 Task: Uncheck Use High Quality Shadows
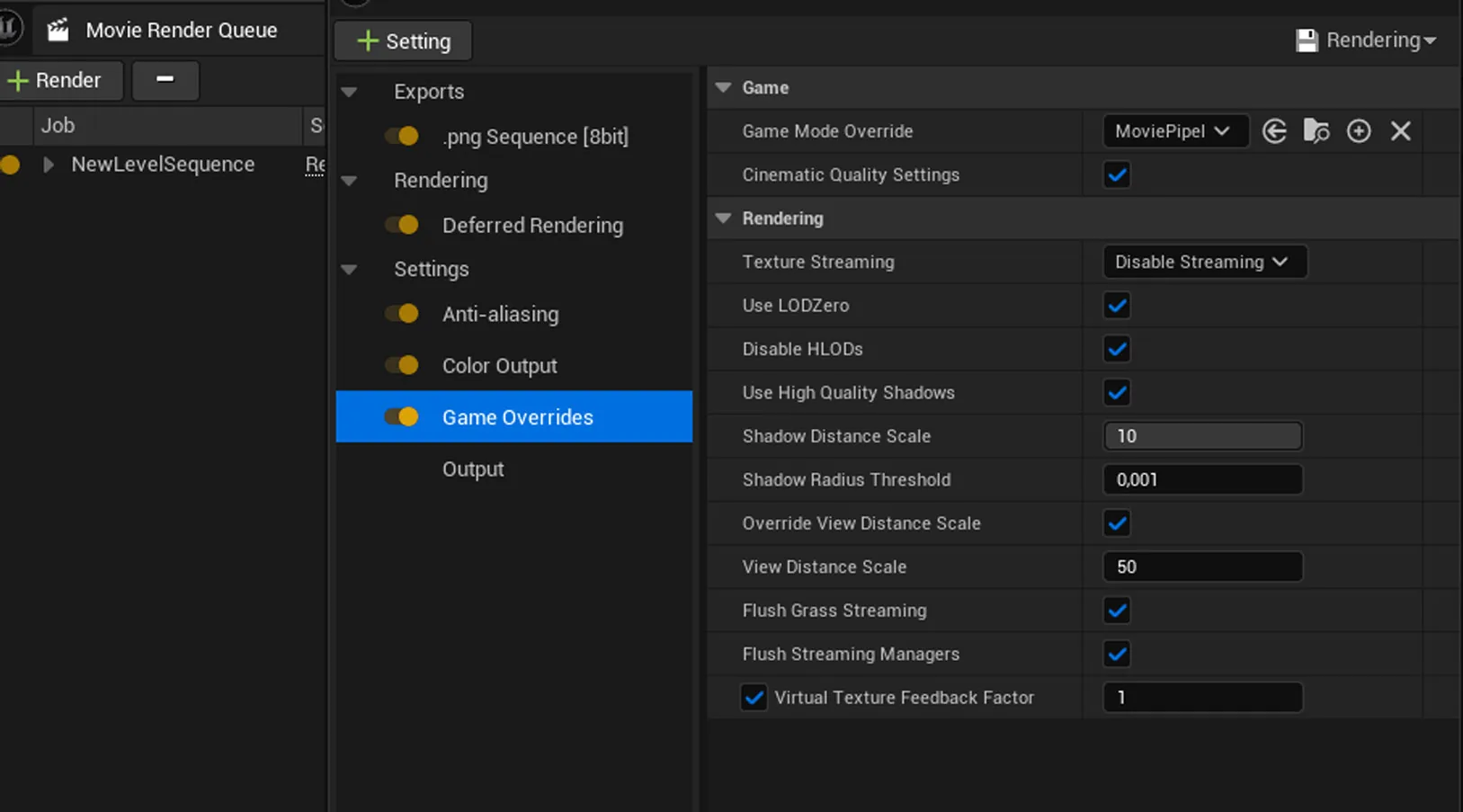(1117, 392)
